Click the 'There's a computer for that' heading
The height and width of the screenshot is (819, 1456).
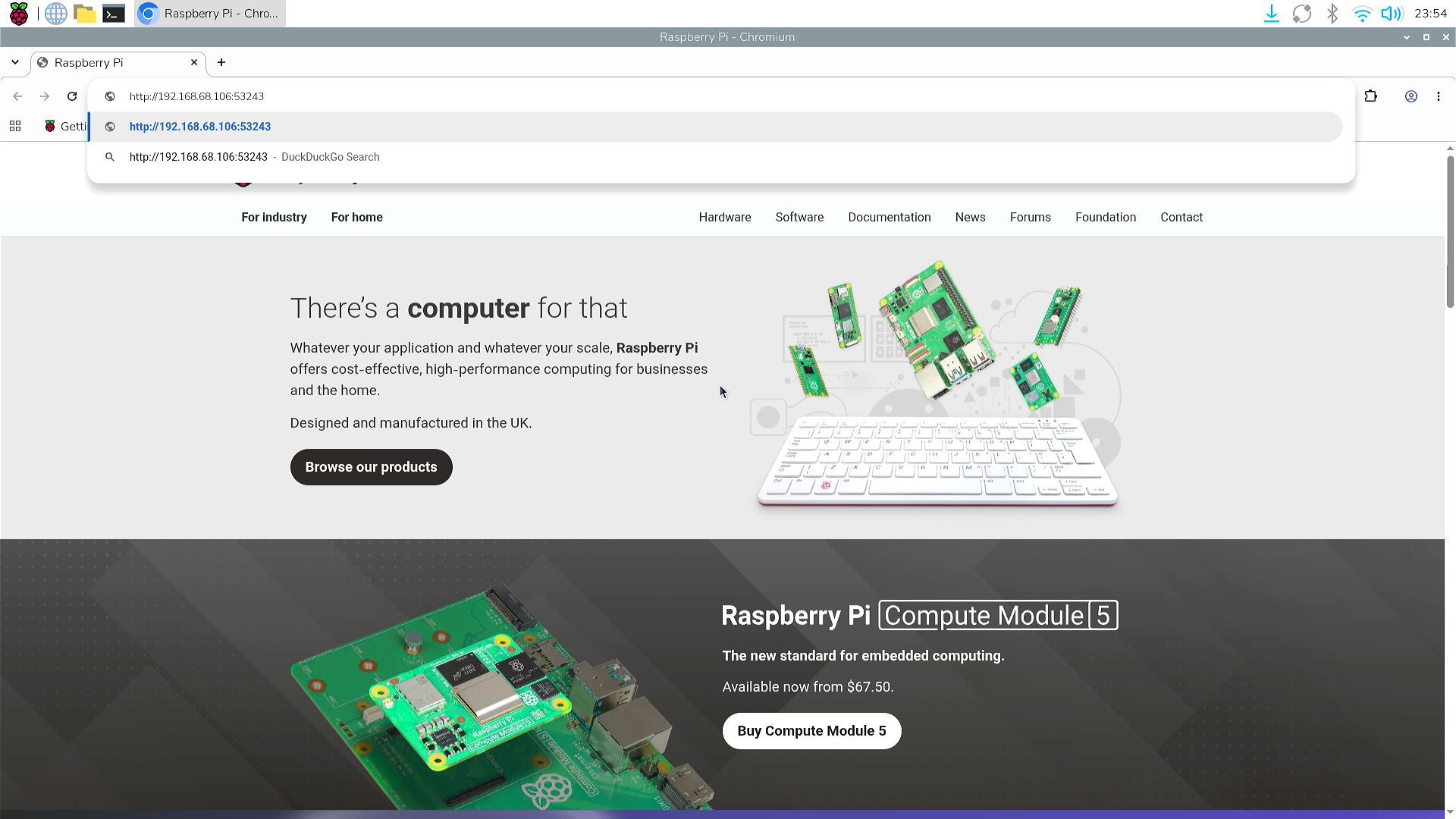pos(459,309)
